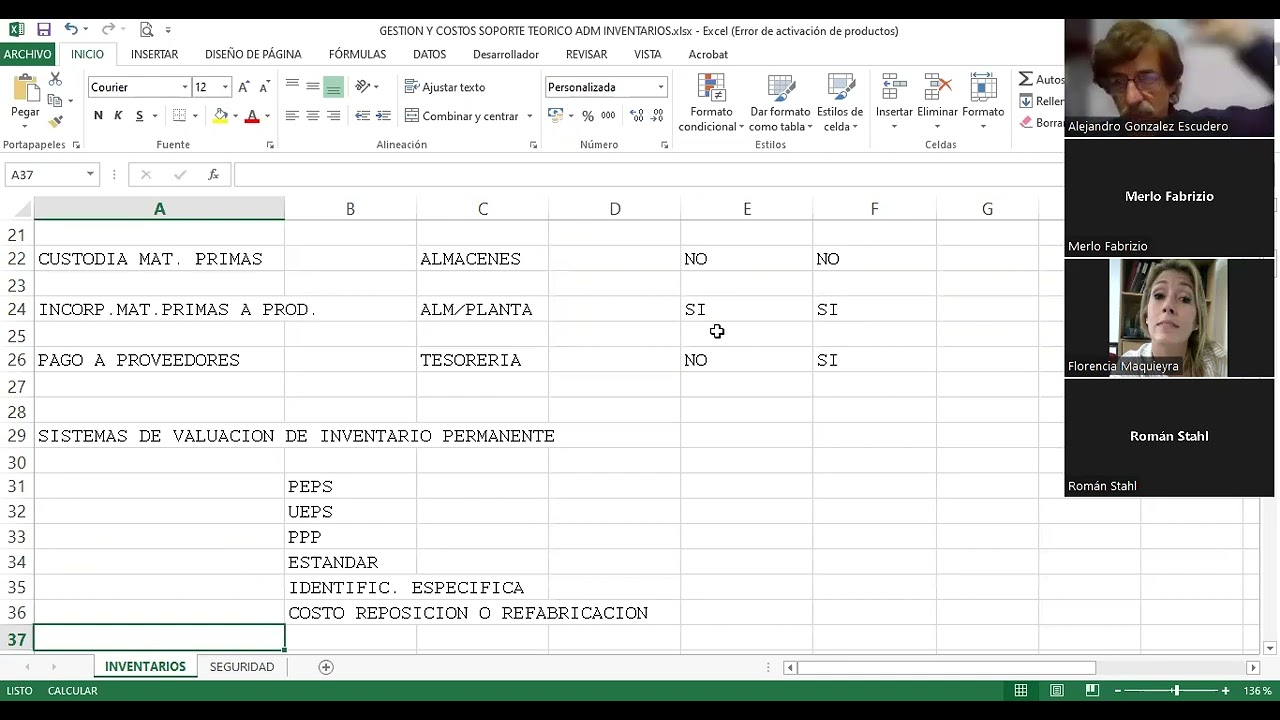The image size is (1280, 720).
Task: Click the Align Right icon
Action: click(x=334, y=116)
